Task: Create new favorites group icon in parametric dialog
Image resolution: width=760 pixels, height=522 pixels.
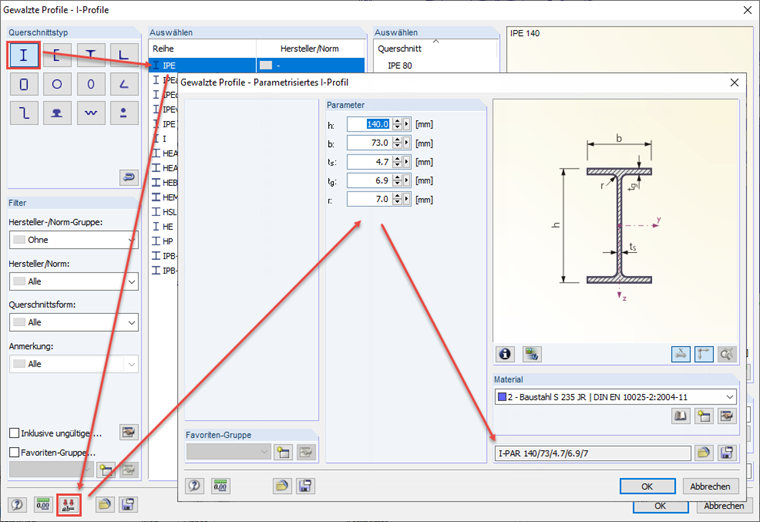Action: point(283,452)
